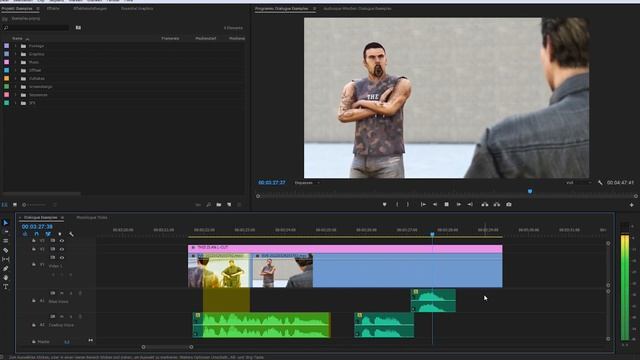This screenshot has width=640, height=360.
Task: Open Program monitor panel menu
Action: click(x=314, y=9)
